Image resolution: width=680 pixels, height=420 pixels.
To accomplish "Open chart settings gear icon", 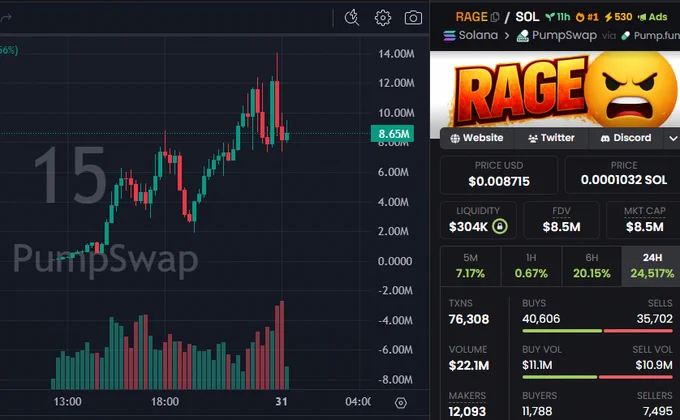I will pyautogui.click(x=382, y=18).
